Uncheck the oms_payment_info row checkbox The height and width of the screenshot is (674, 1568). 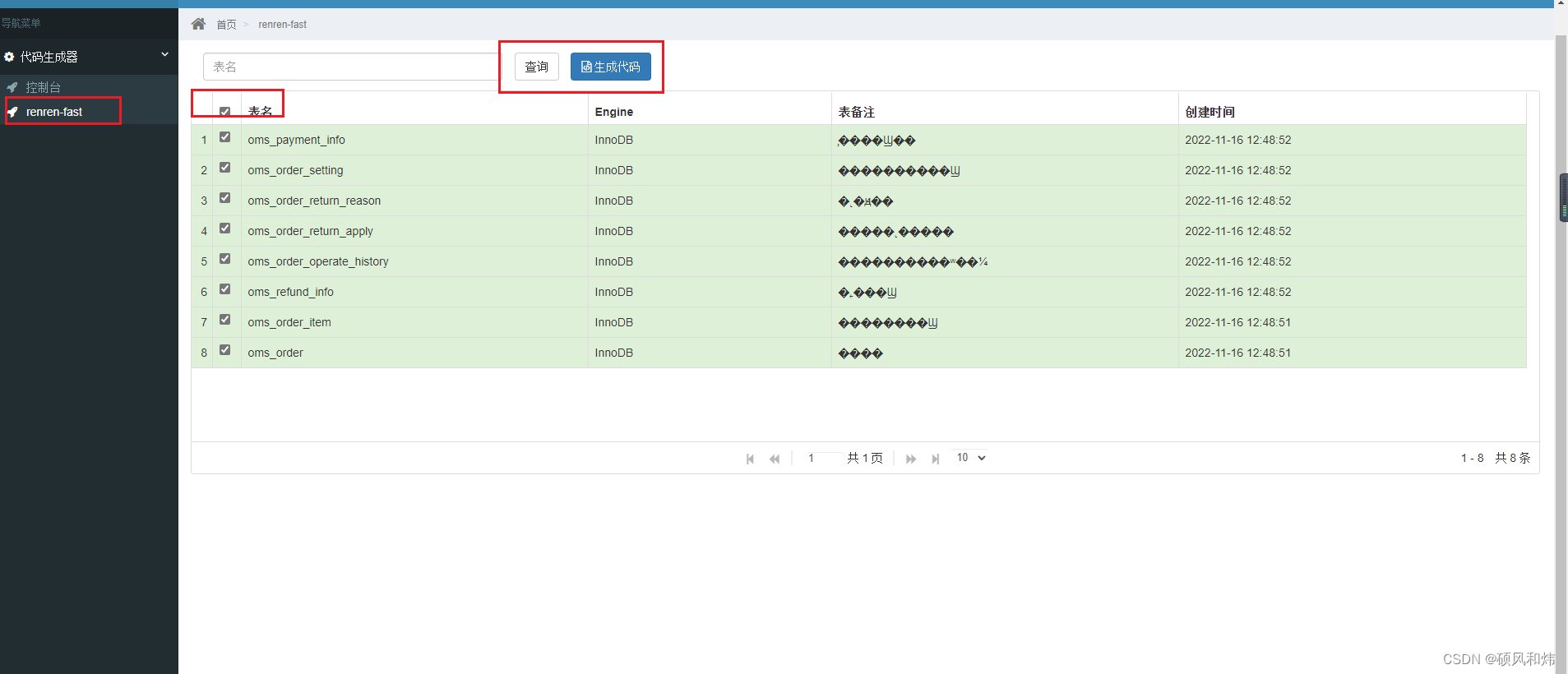tap(224, 137)
